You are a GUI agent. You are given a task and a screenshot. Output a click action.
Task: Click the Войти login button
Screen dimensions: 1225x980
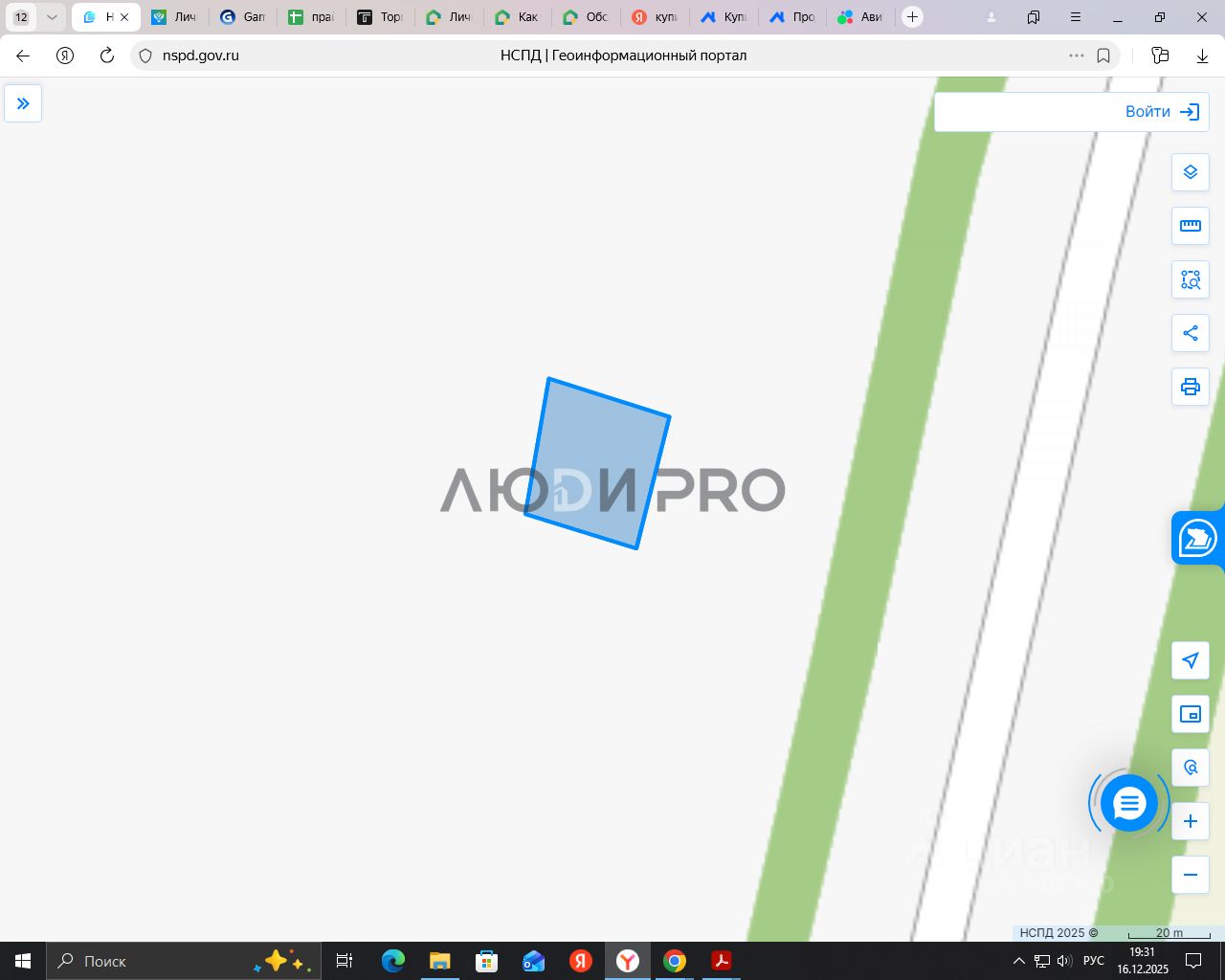point(1162,112)
